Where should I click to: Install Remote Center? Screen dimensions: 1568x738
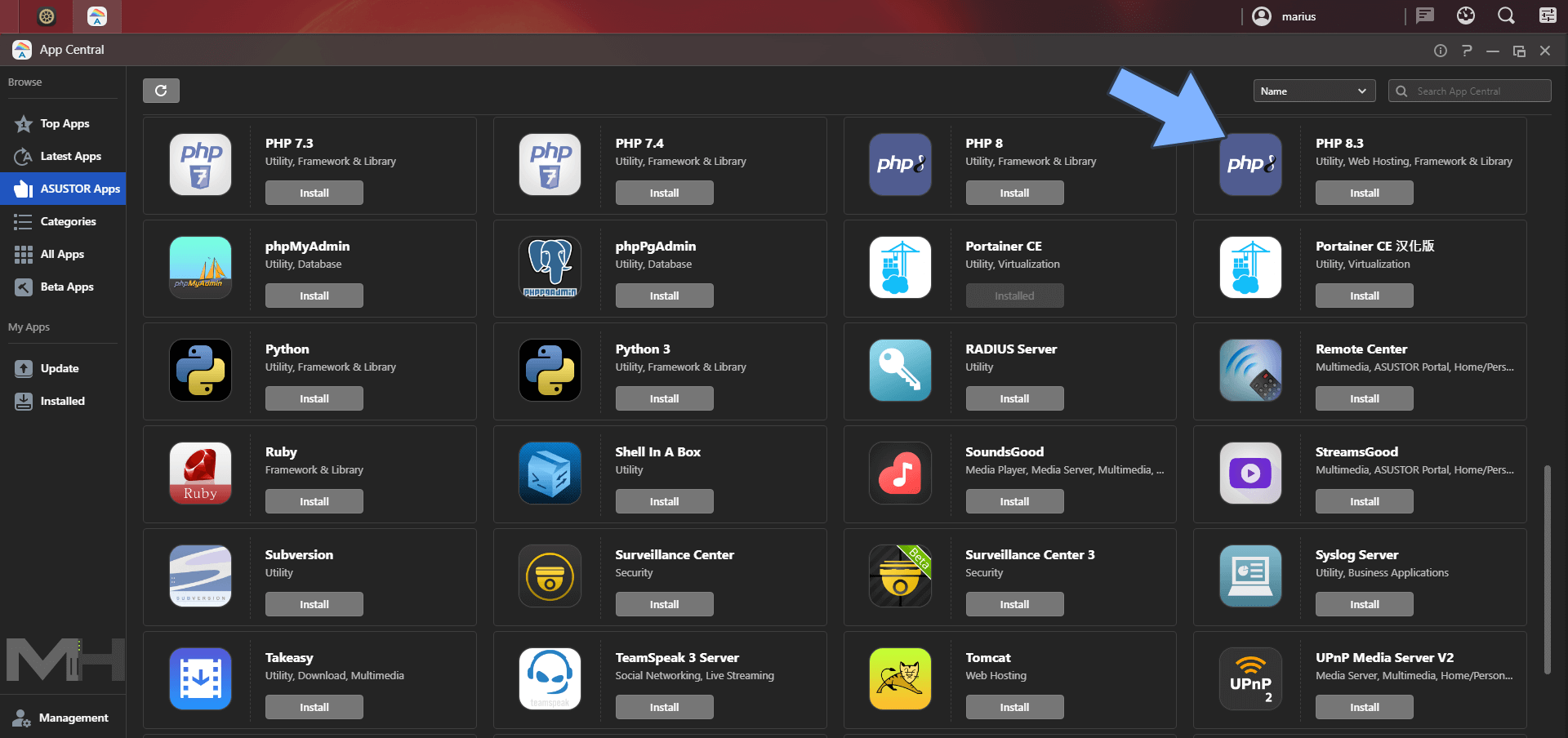click(1364, 398)
